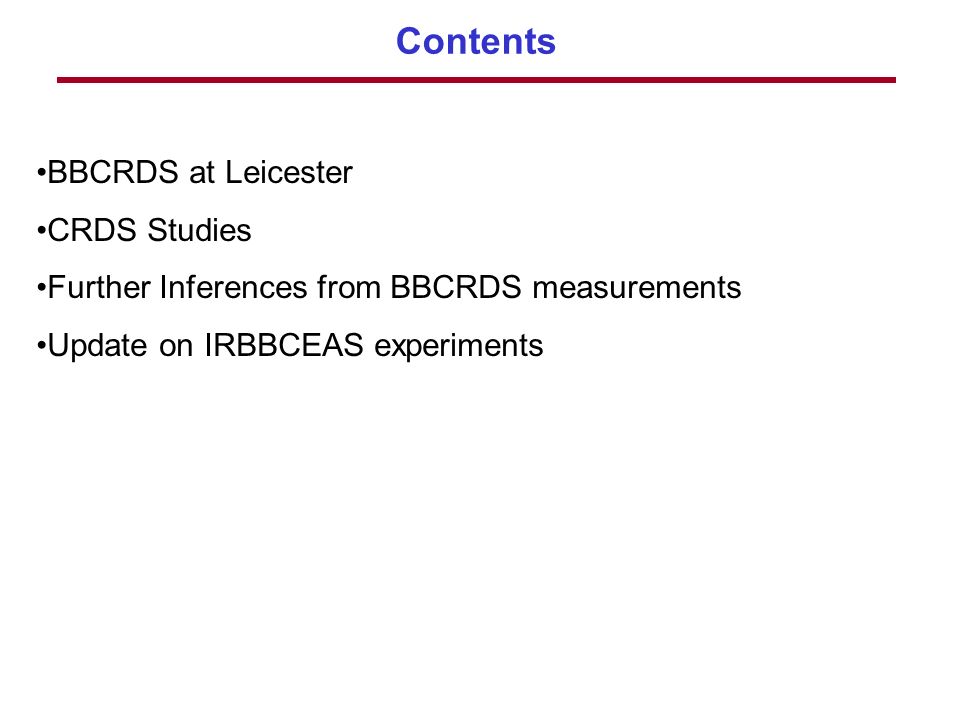Click the word "measurements" in third bullet

point(637,287)
